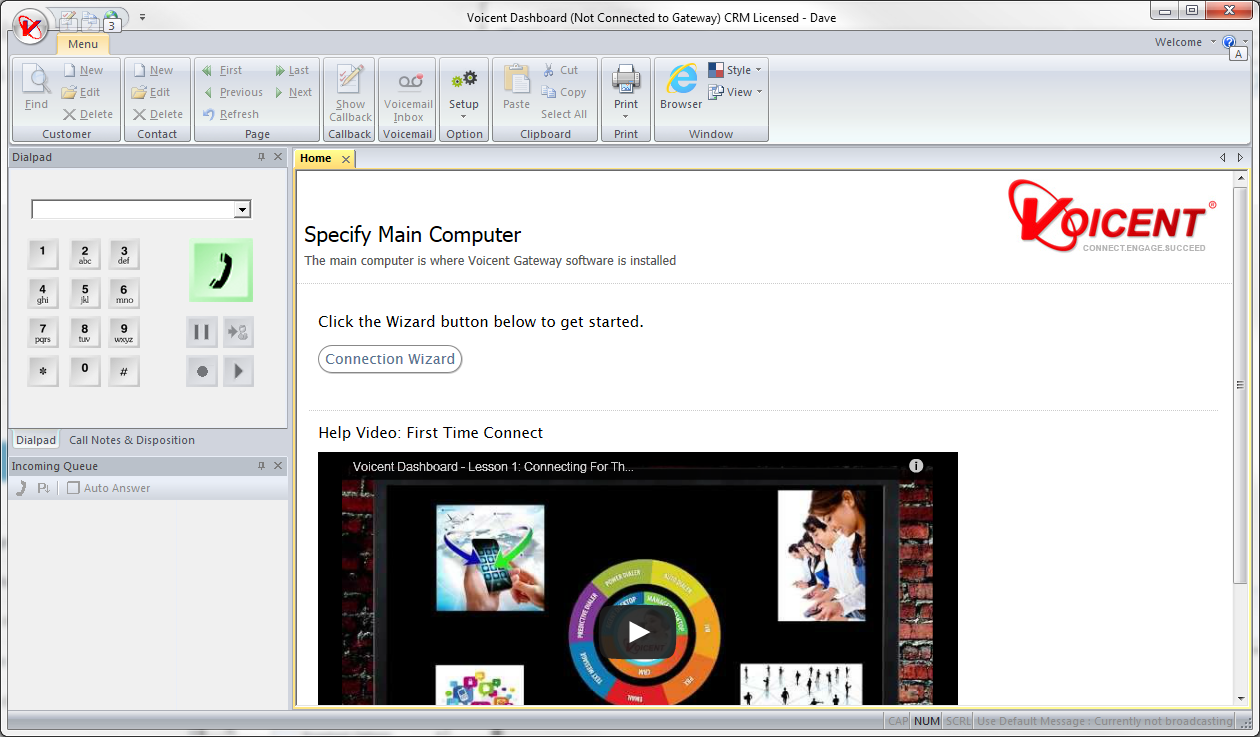Click the dialpad playback triangle button
Screen dimensions: 1260x737
[238, 371]
